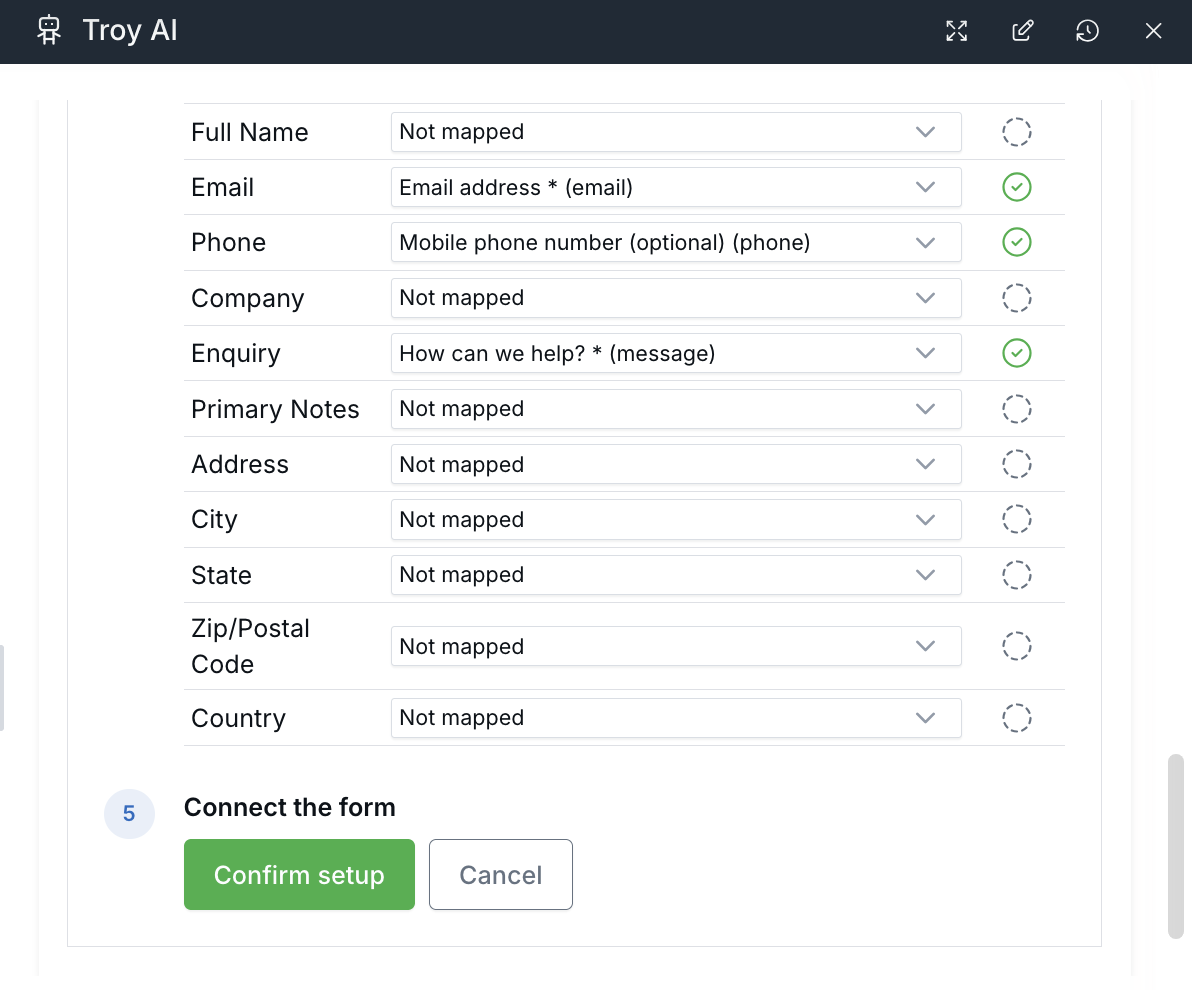Click the 'State' field label
Screen dimensions: 1192x990
[221, 575]
